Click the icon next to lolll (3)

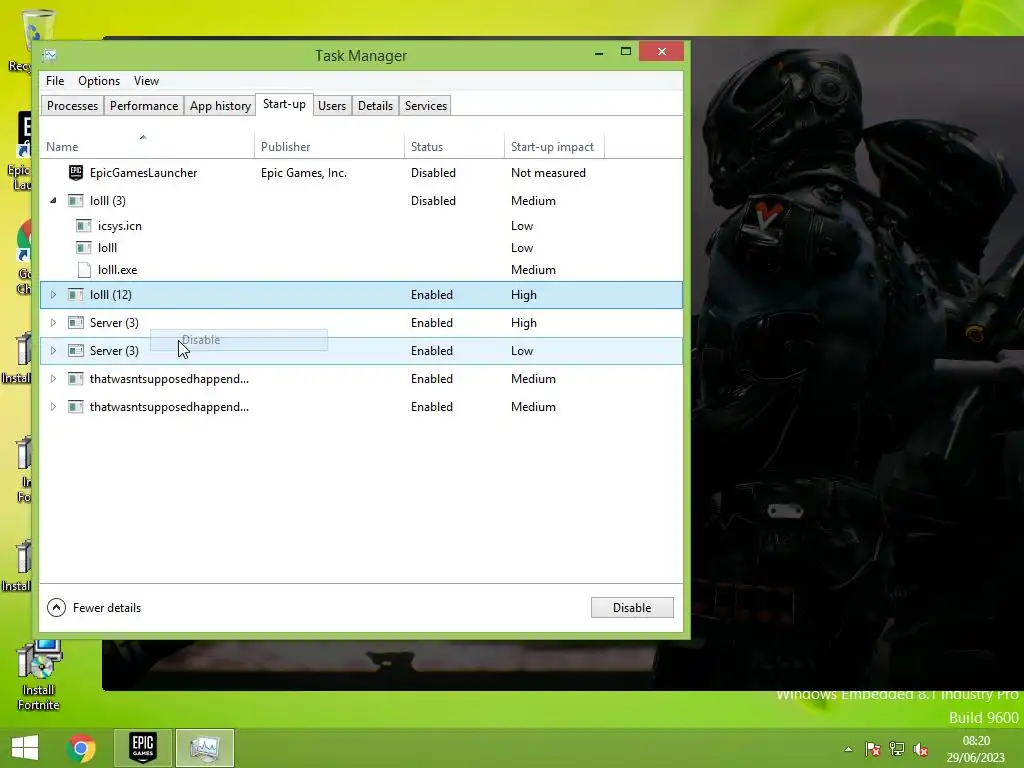pos(76,200)
